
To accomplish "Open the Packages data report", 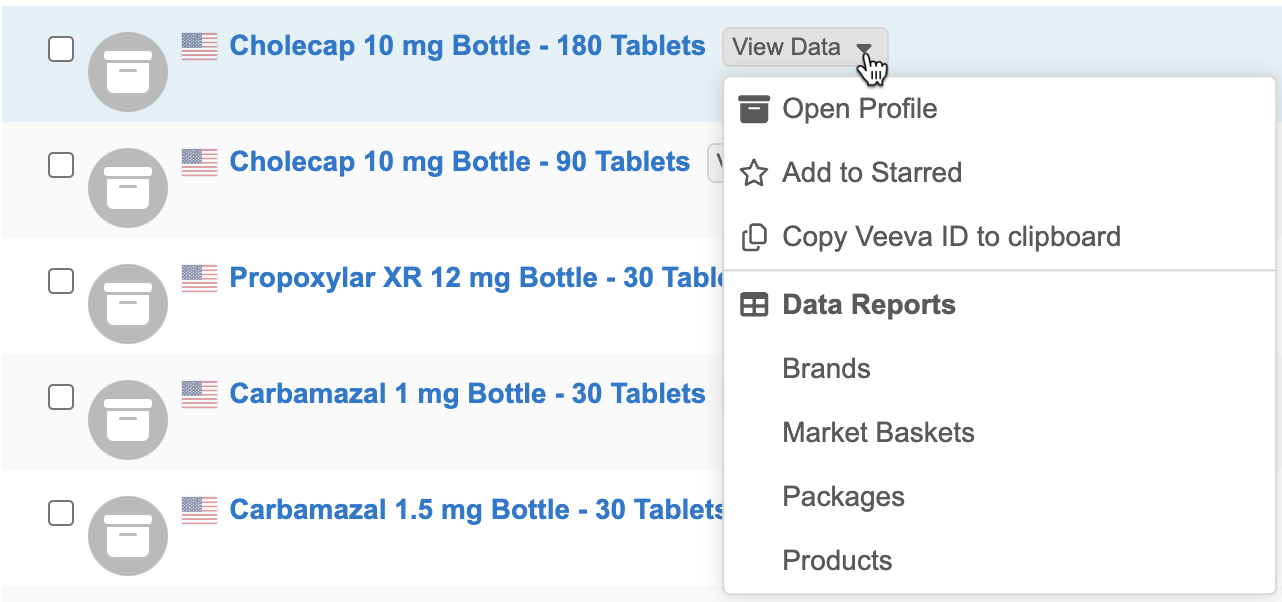I will click(x=843, y=497).
